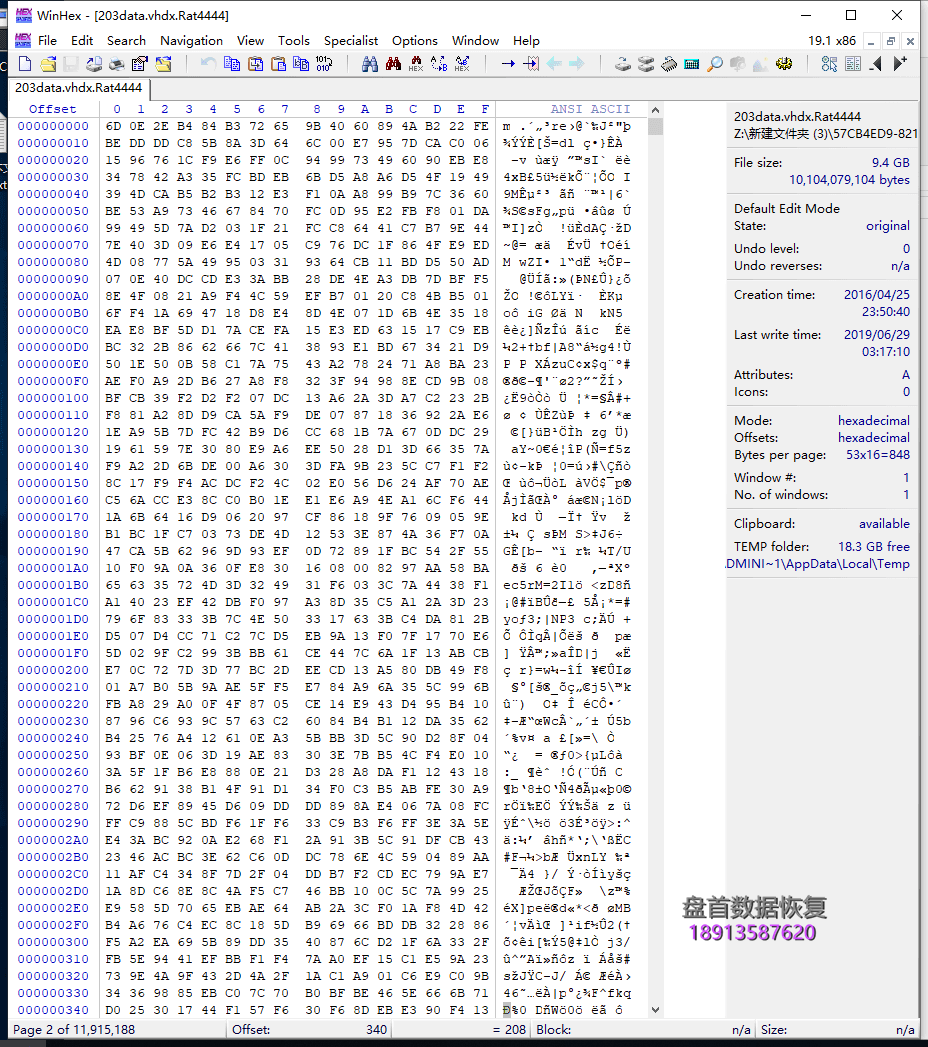Click scrollbar down arrow in hex view
Image resolution: width=928 pixels, height=1047 pixels.
tap(656, 1010)
